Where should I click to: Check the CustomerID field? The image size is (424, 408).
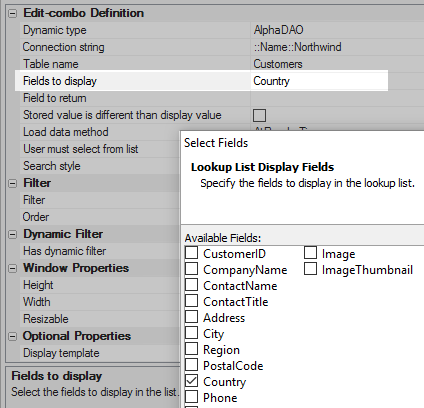[x=191, y=253]
